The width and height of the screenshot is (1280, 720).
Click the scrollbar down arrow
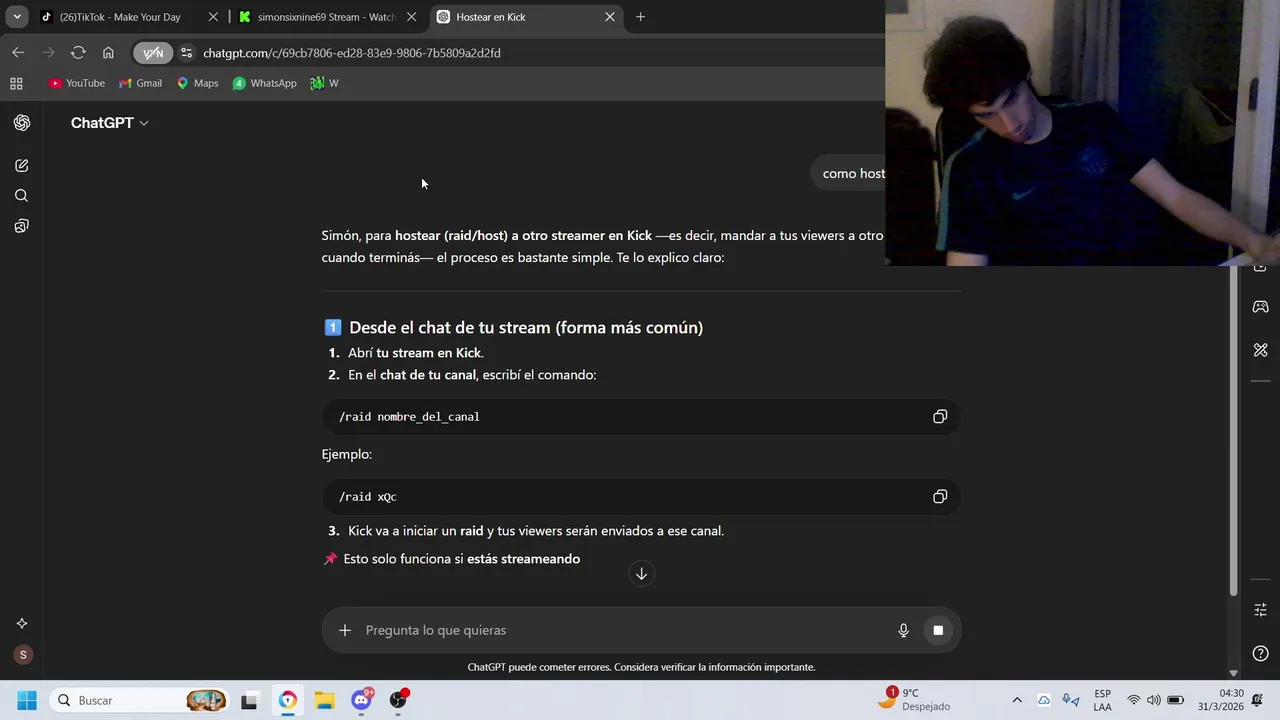(x=1233, y=673)
